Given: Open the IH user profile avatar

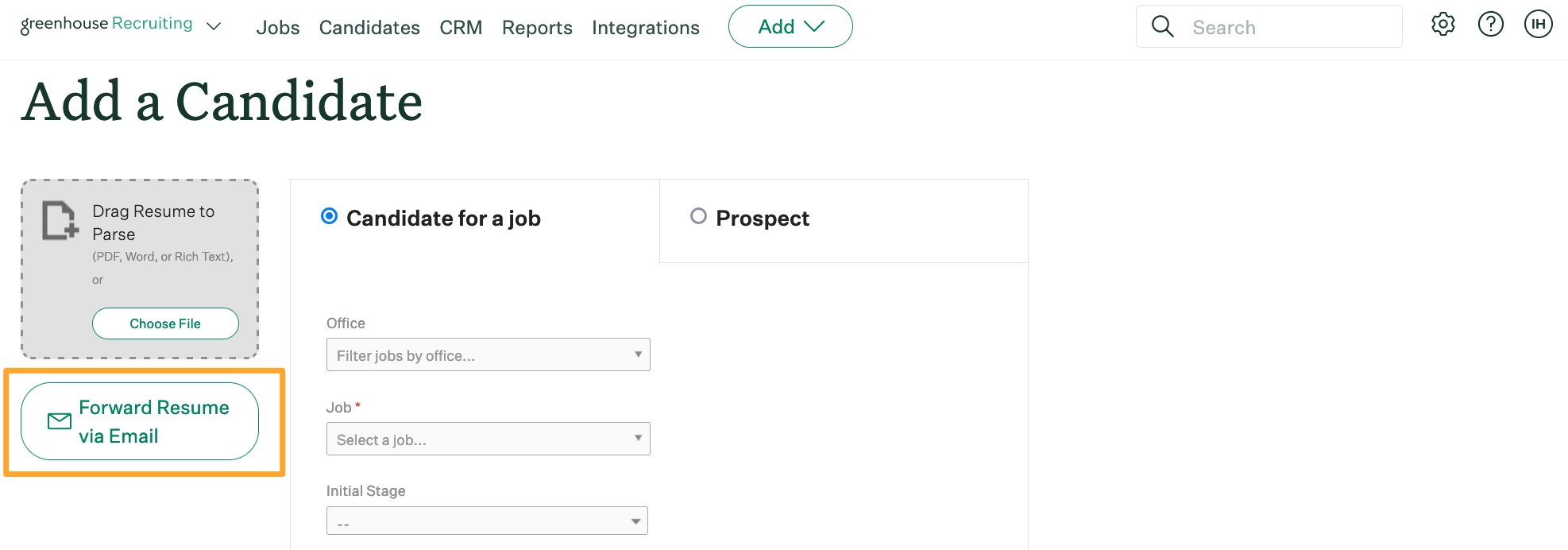Looking at the screenshot, I should tap(1538, 25).
